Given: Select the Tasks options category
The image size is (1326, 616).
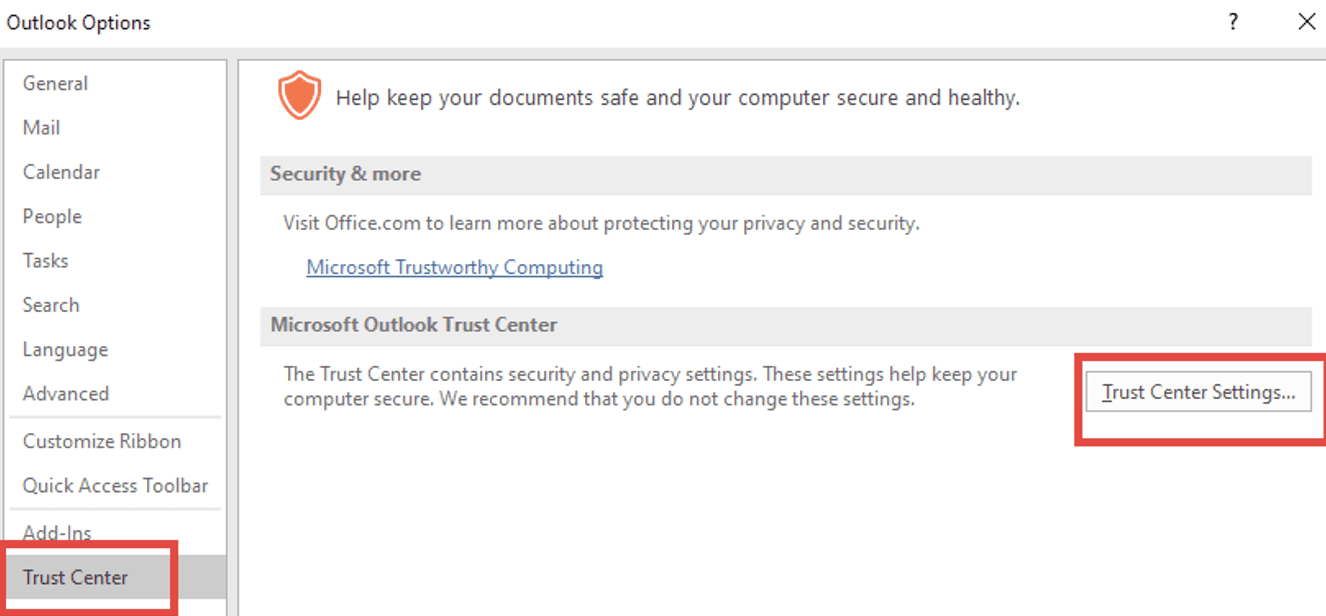Looking at the screenshot, I should pyautogui.click(x=46, y=261).
